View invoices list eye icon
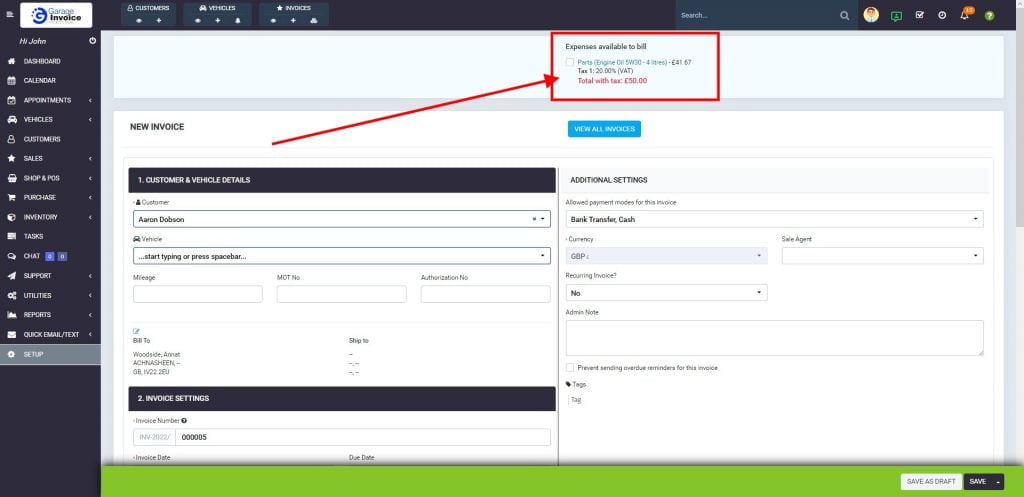This screenshot has width=1024, height=497. 273,21
